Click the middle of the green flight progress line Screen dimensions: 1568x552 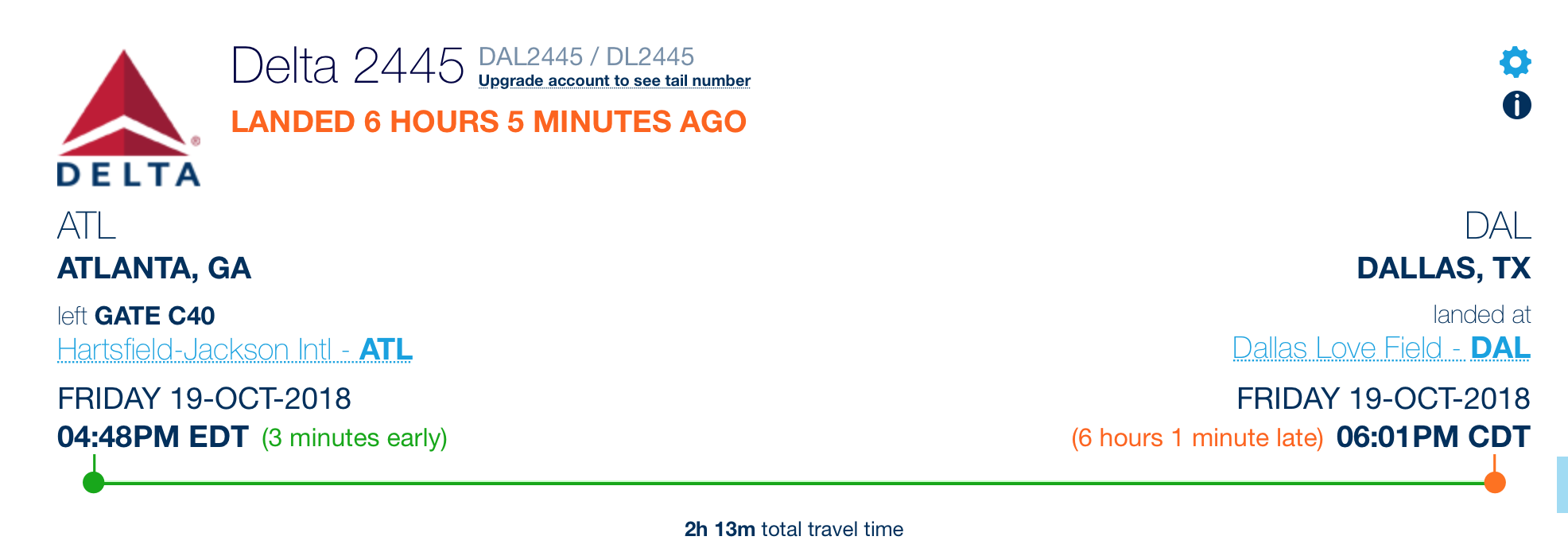point(794,483)
